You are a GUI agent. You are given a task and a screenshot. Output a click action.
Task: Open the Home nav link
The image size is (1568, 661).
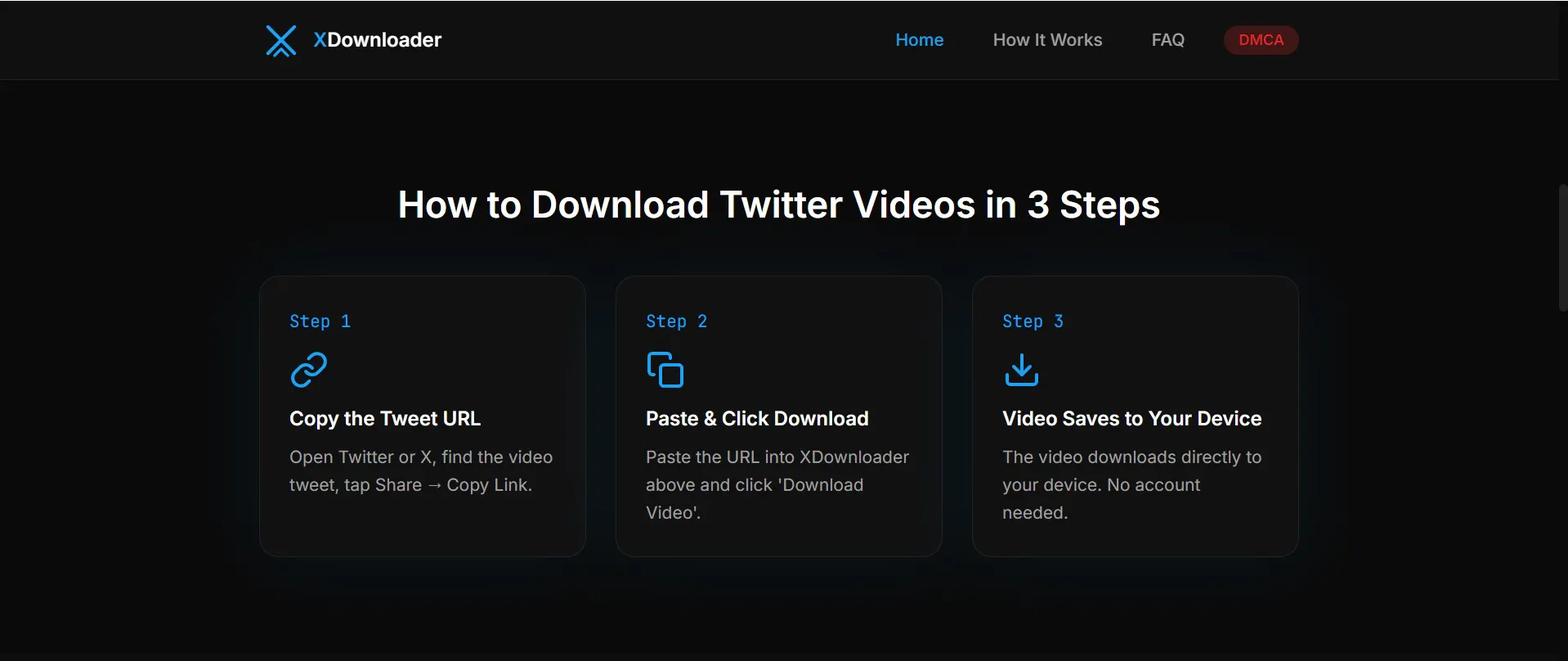pyautogui.click(x=920, y=40)
